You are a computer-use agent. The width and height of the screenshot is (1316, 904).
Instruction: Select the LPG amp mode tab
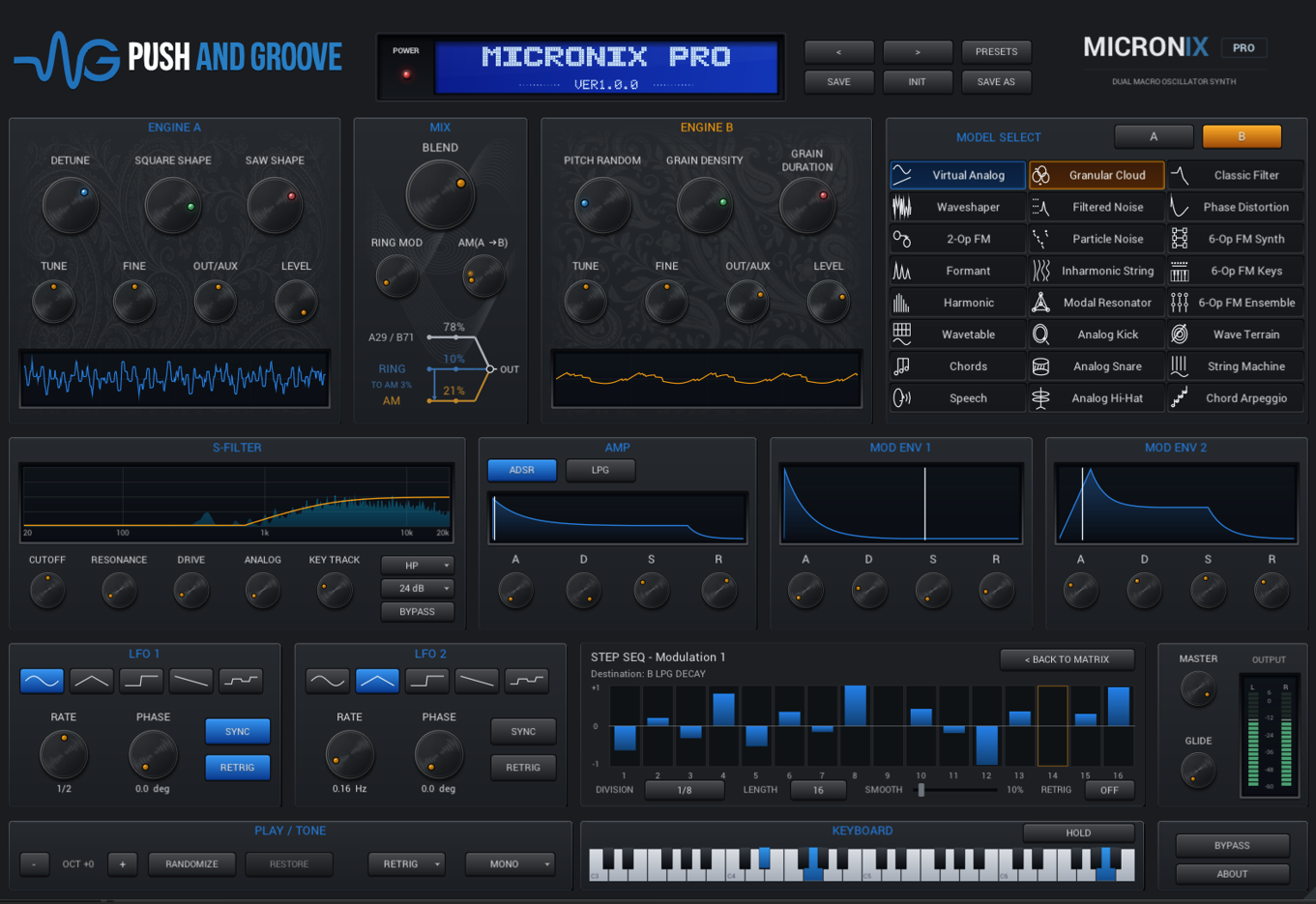[x=600, y=470]
